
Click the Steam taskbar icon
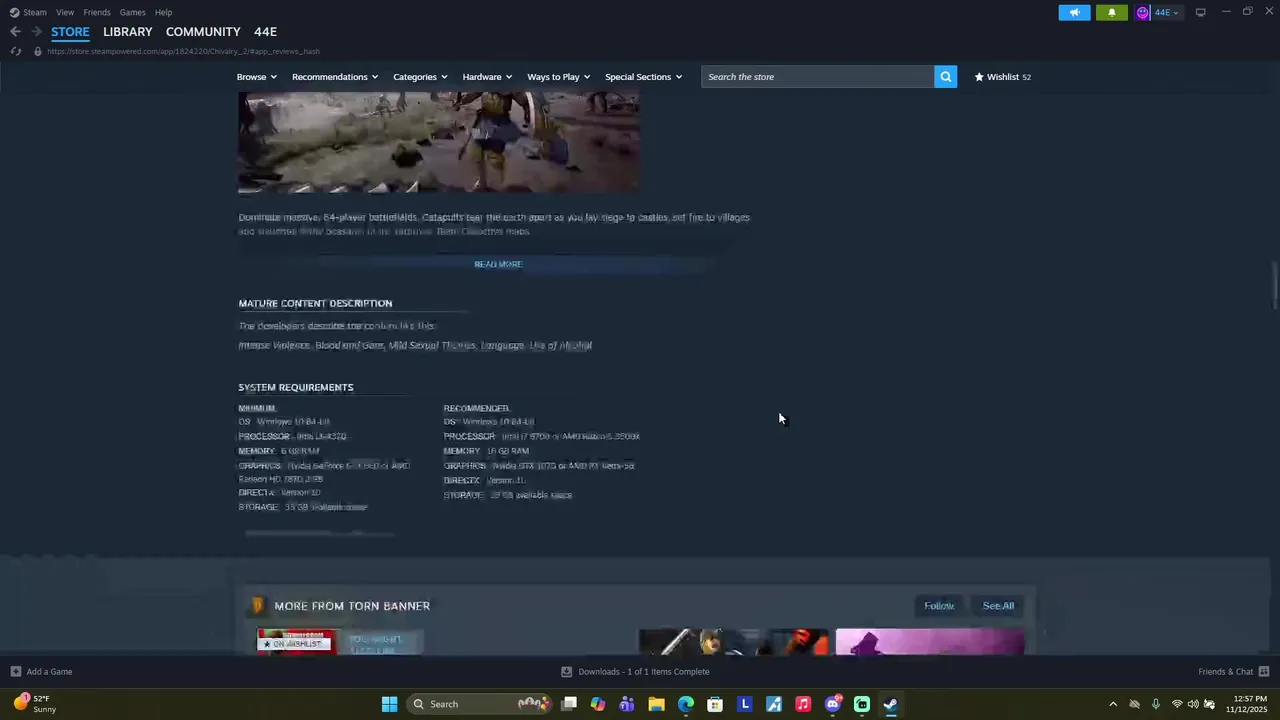click(x=890, y=704)
